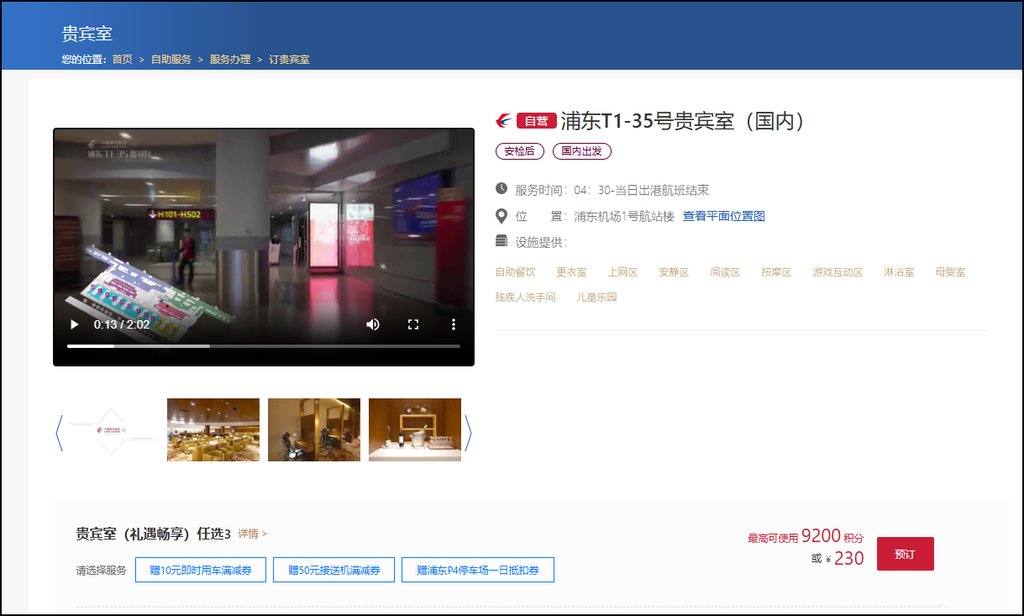
Task: Click the 国内出发 tag
Action: click(x=582, y=151)
